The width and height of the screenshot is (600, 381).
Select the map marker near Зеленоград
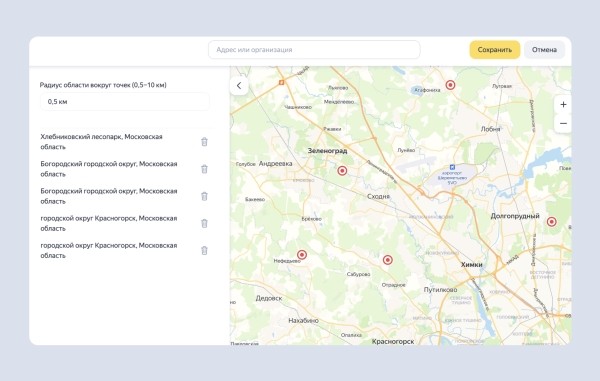[342, 171]
